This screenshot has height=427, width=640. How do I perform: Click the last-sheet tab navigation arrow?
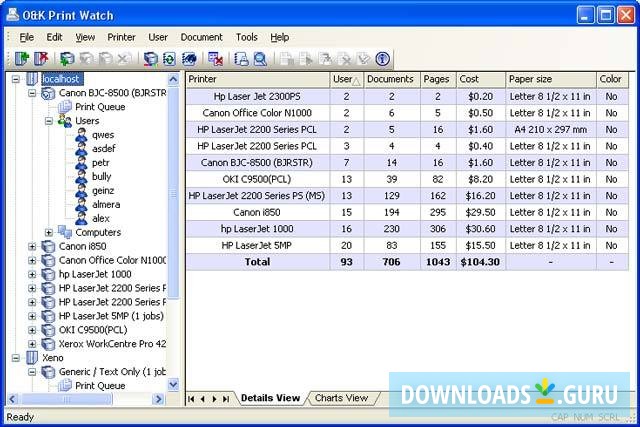pyautogui.click(x=227, y=399)
